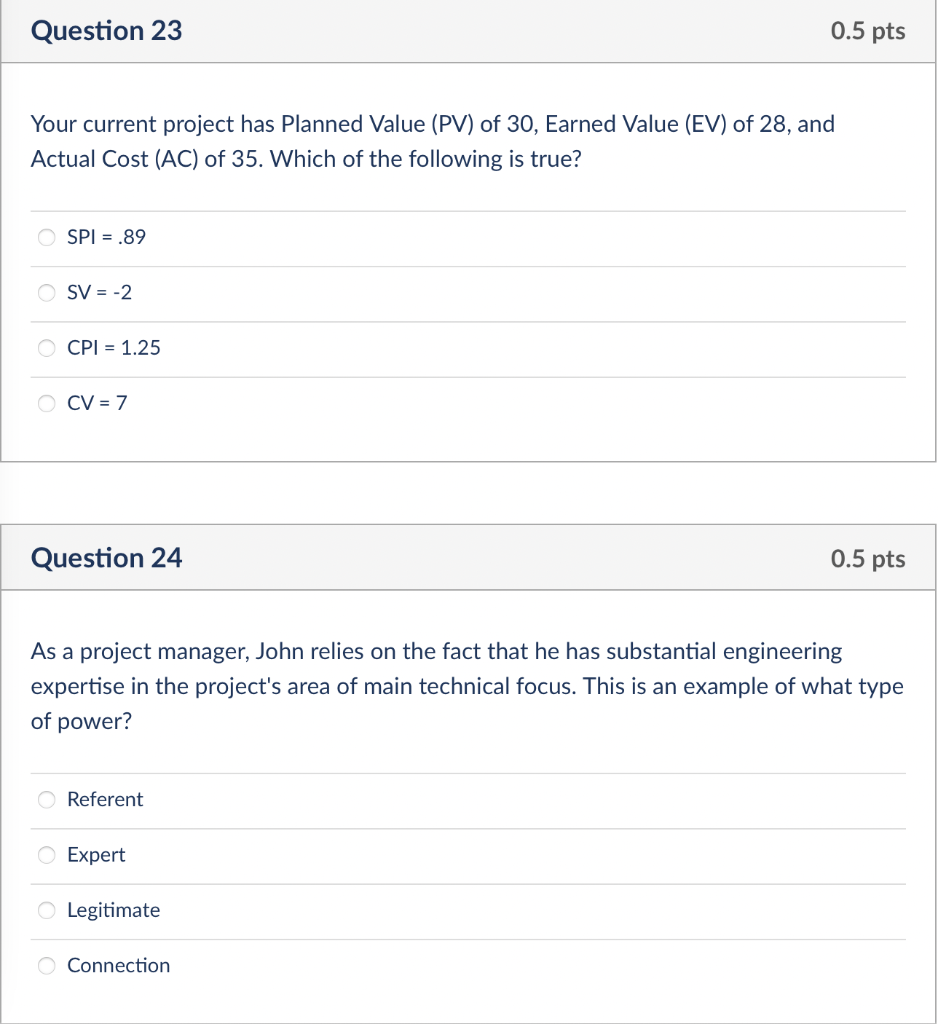Click the Question 24 header
The height and width of the screenshot is (1024, 938).
[106, 557]
